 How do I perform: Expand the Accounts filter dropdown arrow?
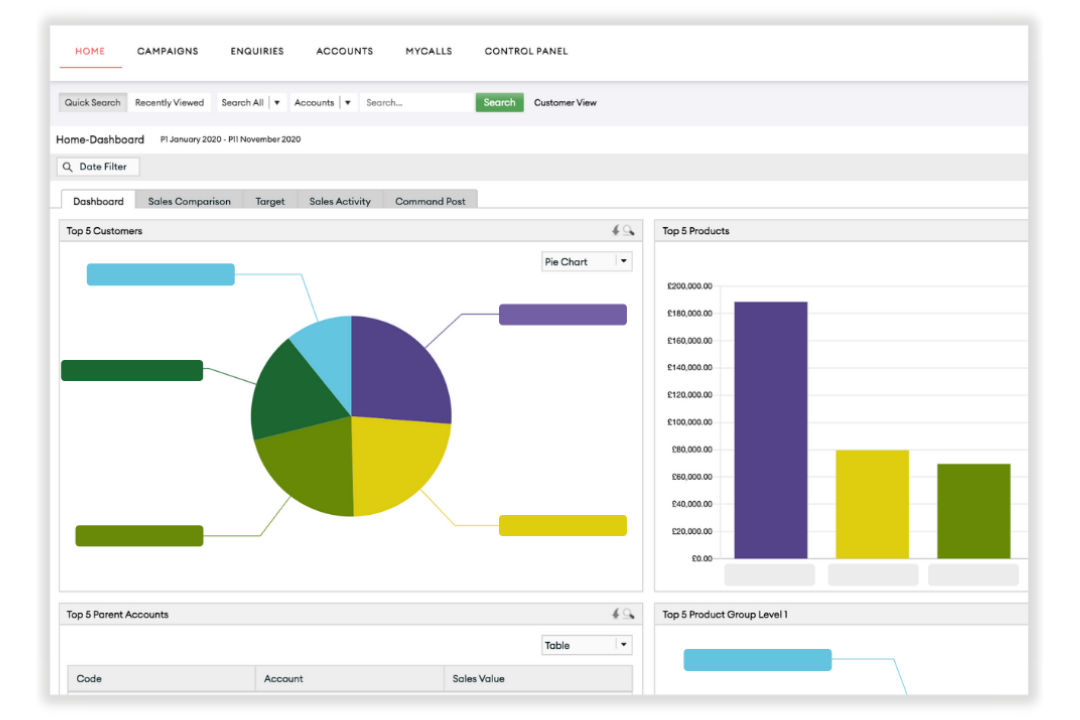click(347, 103)
